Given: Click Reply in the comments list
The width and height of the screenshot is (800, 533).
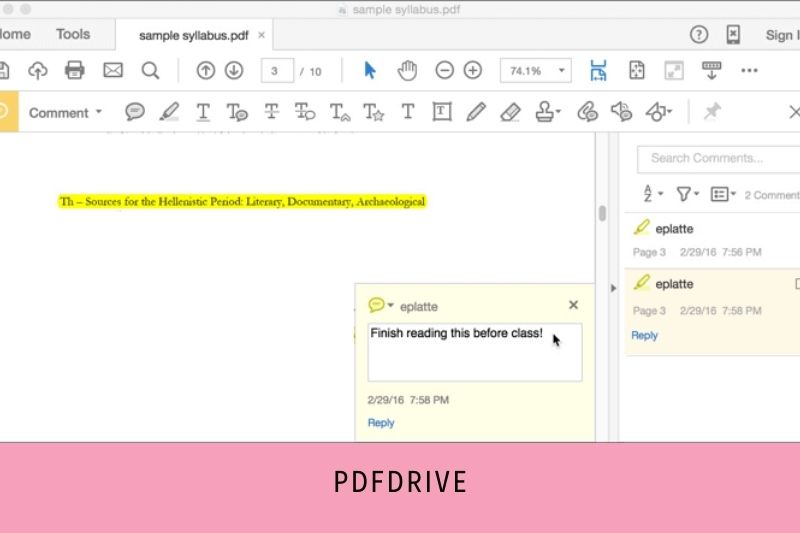Looking at the screenshot, I should click(645, 336).
